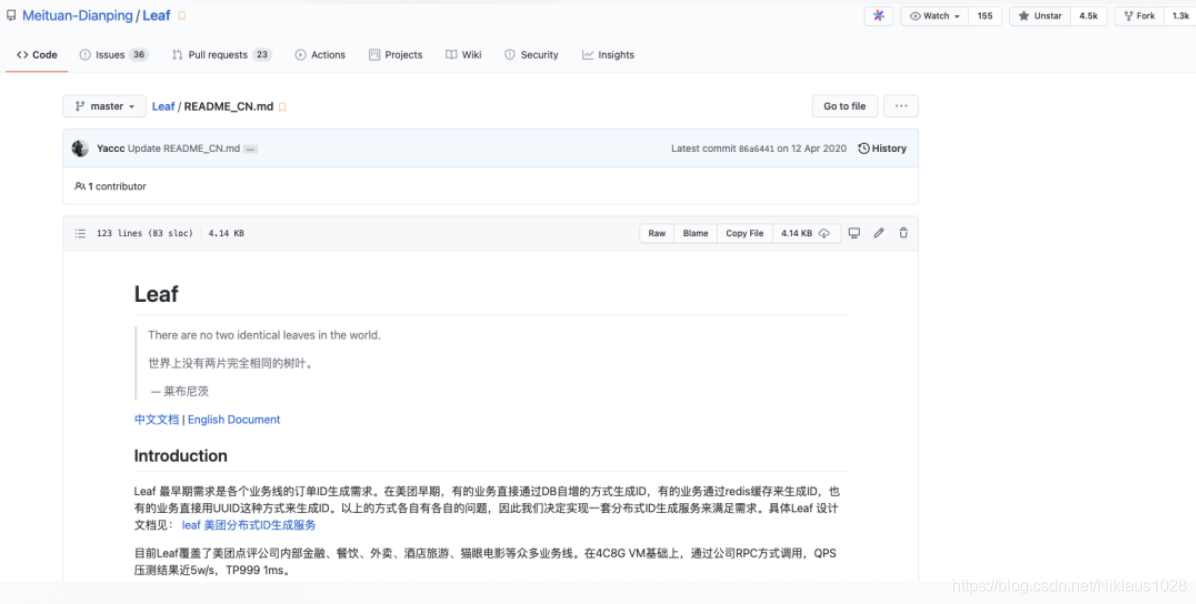Click the bookmark icon after README_CN.md
This screenshot has height=604, width=1196.
(x=282, y=108)
